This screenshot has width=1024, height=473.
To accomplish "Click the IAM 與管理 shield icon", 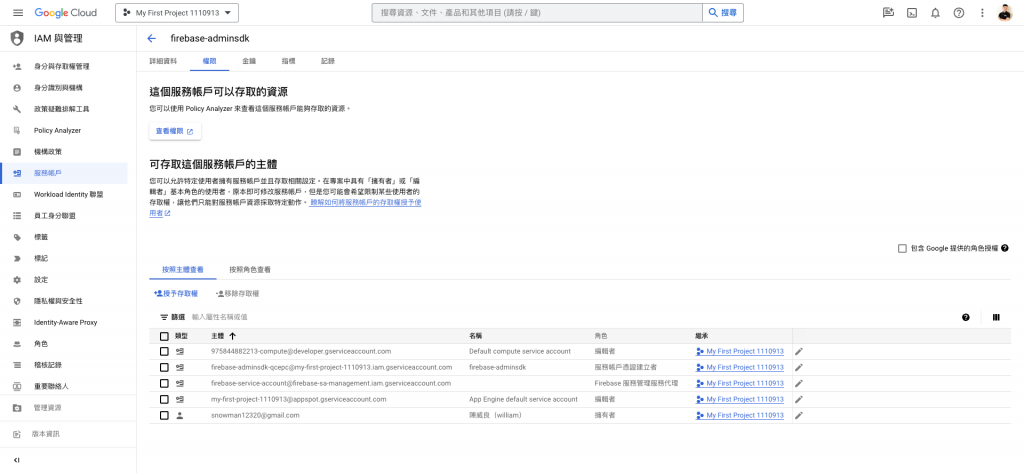I will click(17, 39).
